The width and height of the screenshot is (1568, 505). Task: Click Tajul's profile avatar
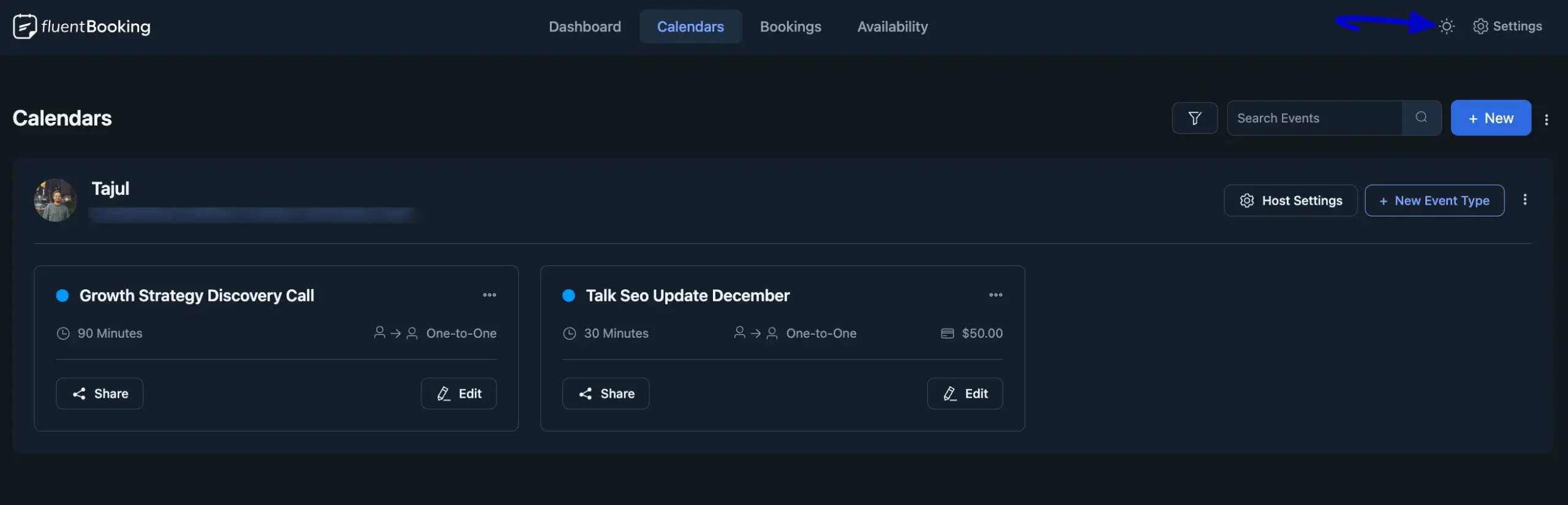pos(55,200)
